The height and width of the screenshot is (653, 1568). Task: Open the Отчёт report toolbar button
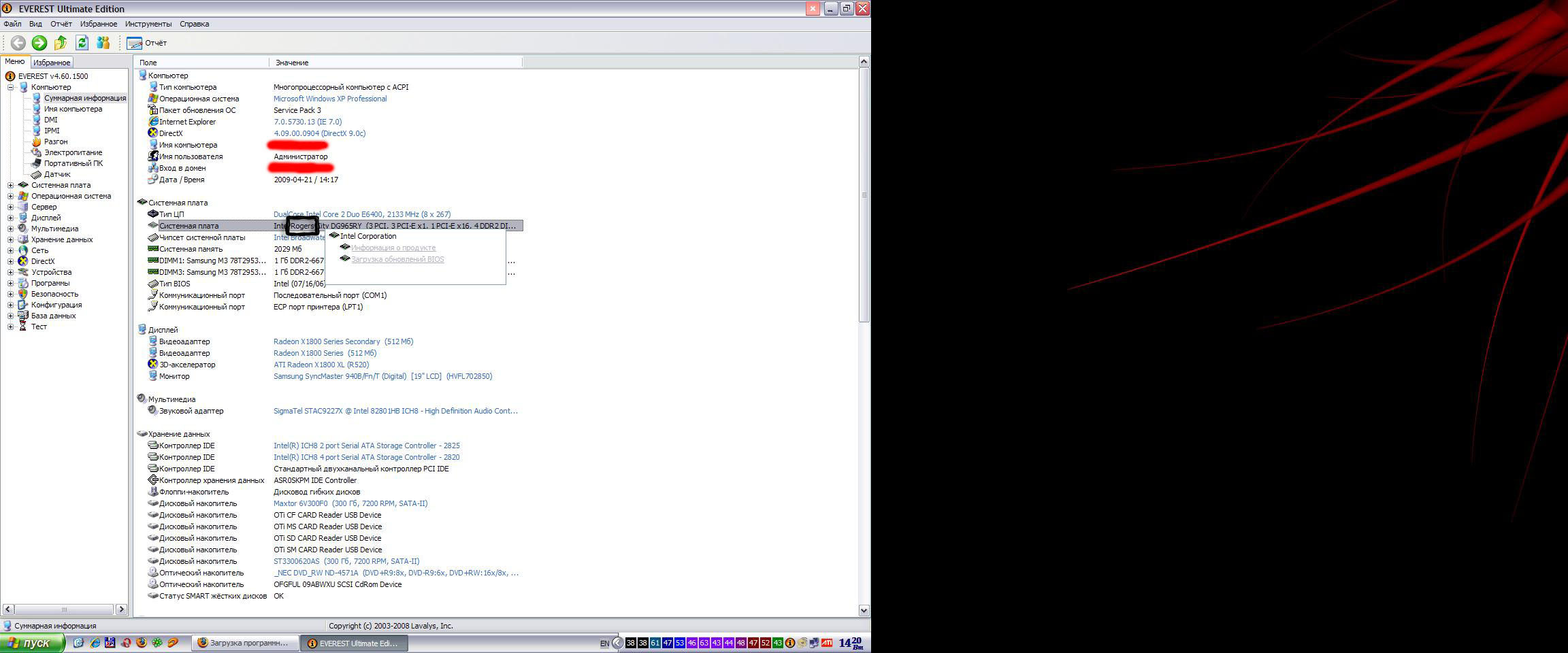point(147,43)
